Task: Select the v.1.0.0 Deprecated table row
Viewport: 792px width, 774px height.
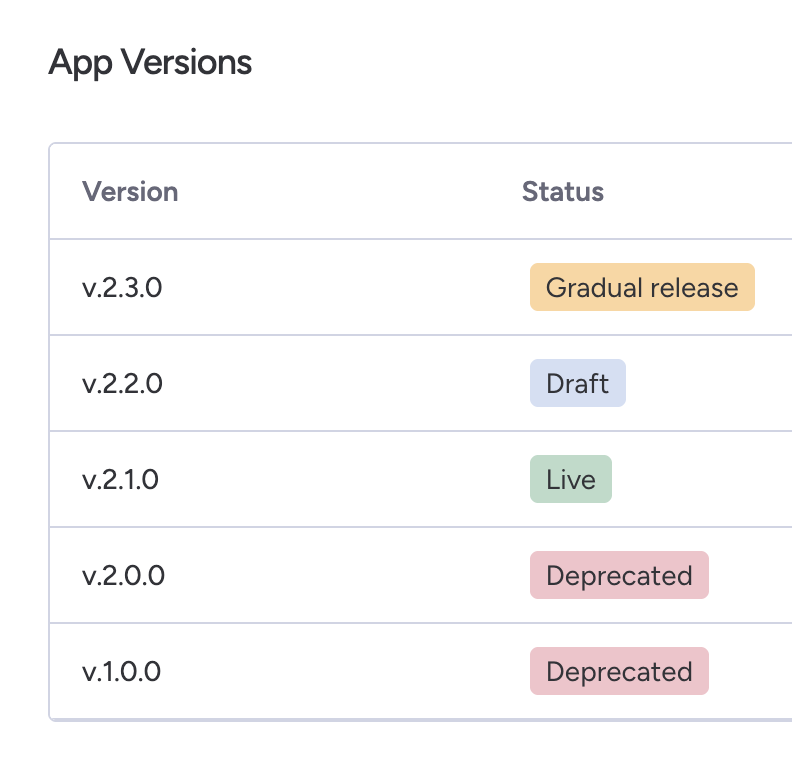Action: tap(421, 671)
